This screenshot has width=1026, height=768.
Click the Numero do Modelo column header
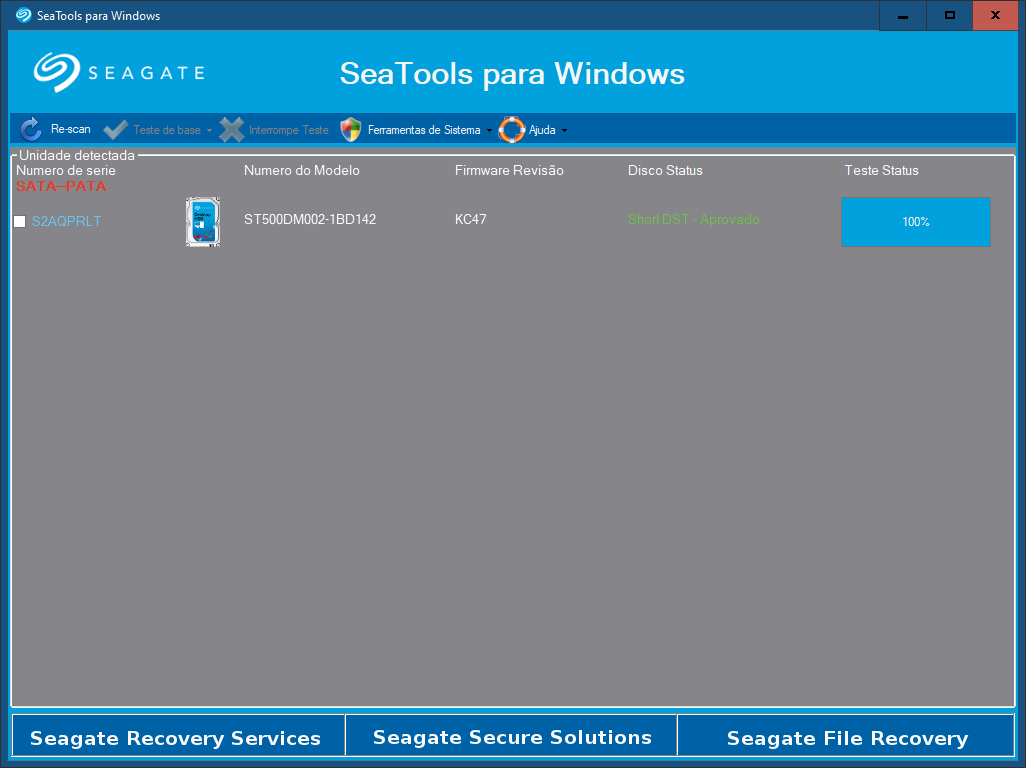click(x=302, y=170)
